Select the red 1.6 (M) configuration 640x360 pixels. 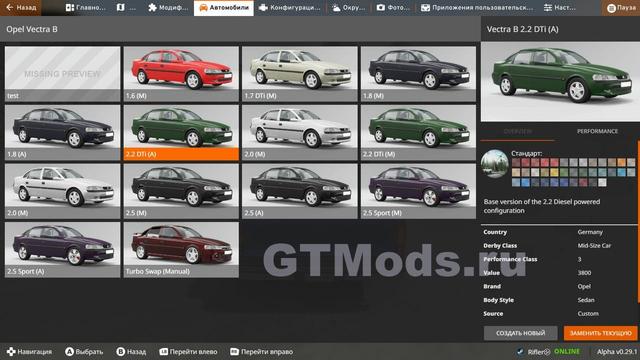[181, 74]
